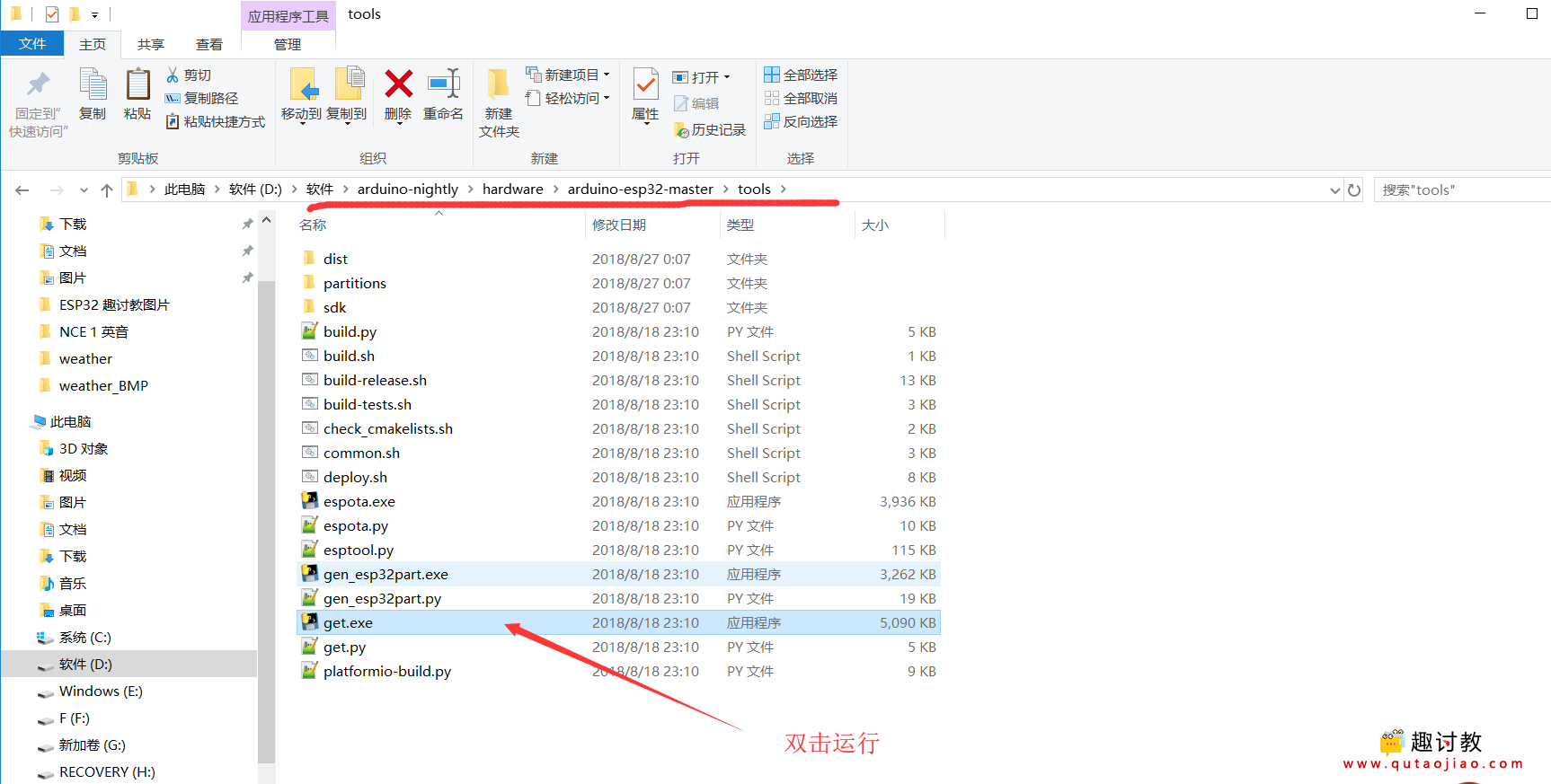Image resolution: width=1551 pixels, height=784 pixels.
Task: Click the Pin to Quick Access icon
Action: (x=38, y=85)
